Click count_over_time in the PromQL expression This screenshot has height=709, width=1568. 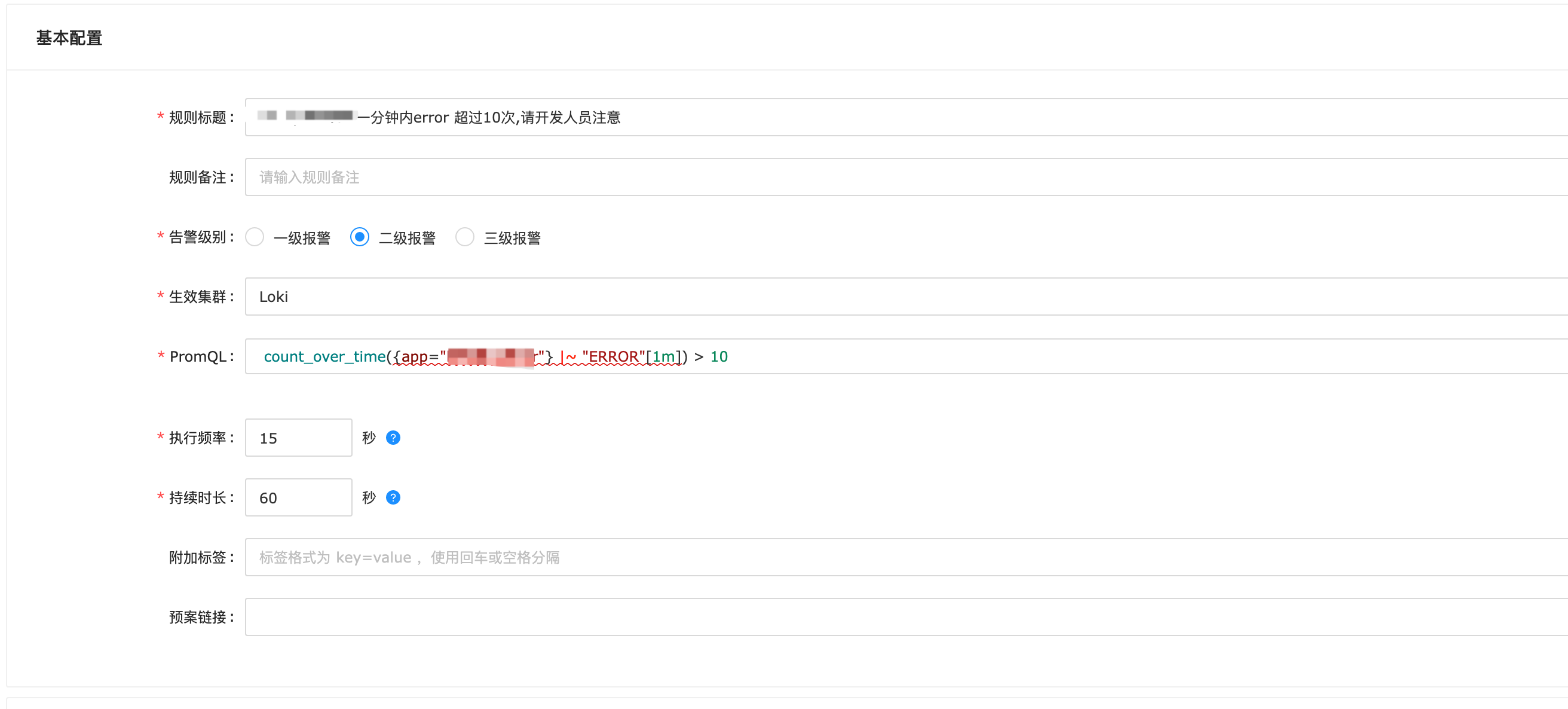point(324,356)
